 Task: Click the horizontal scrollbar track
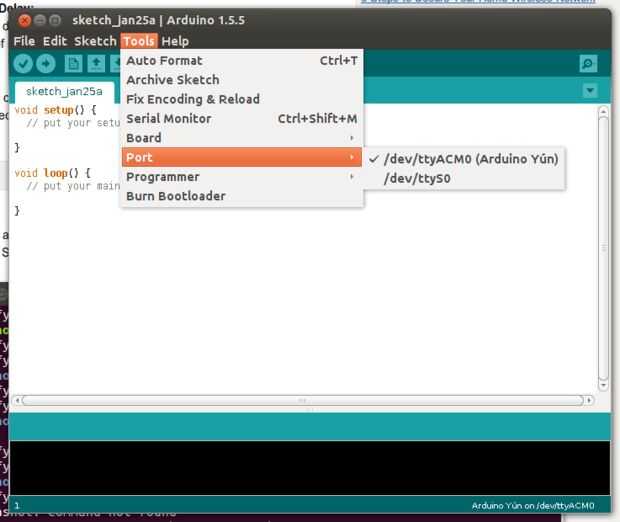coord(302,400)
